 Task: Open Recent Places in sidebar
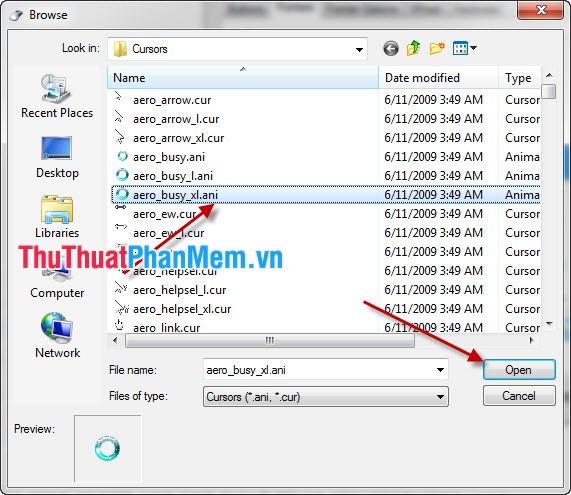pos(57,96)
